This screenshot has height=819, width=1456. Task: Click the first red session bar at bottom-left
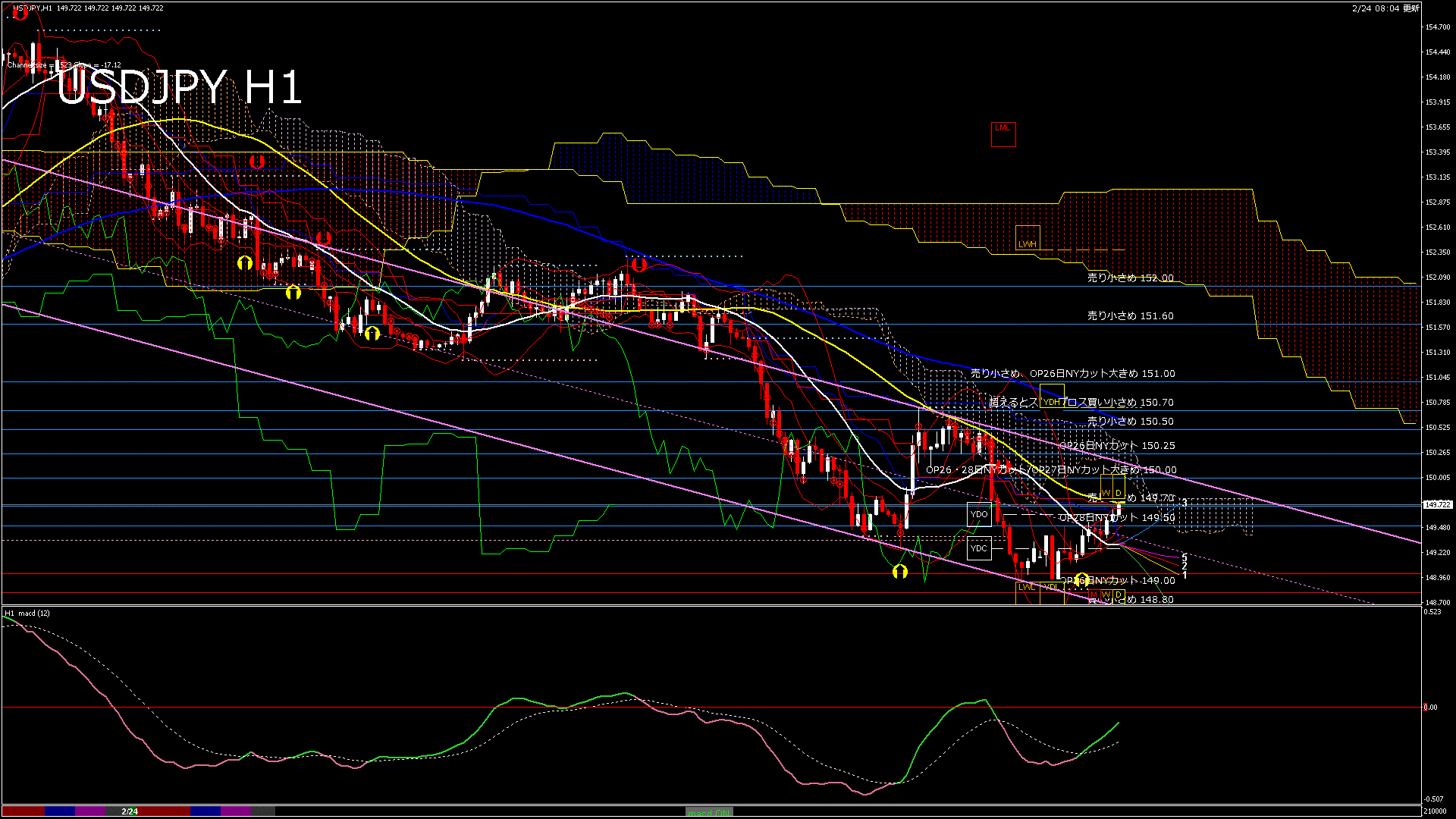coord(23,811)
